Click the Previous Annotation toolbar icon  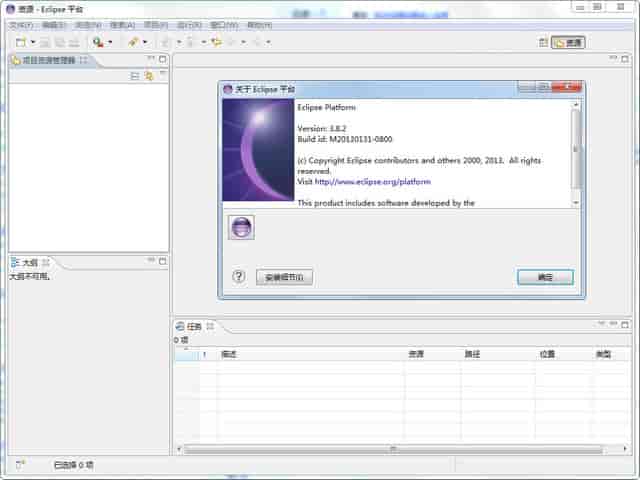point(190,42)
